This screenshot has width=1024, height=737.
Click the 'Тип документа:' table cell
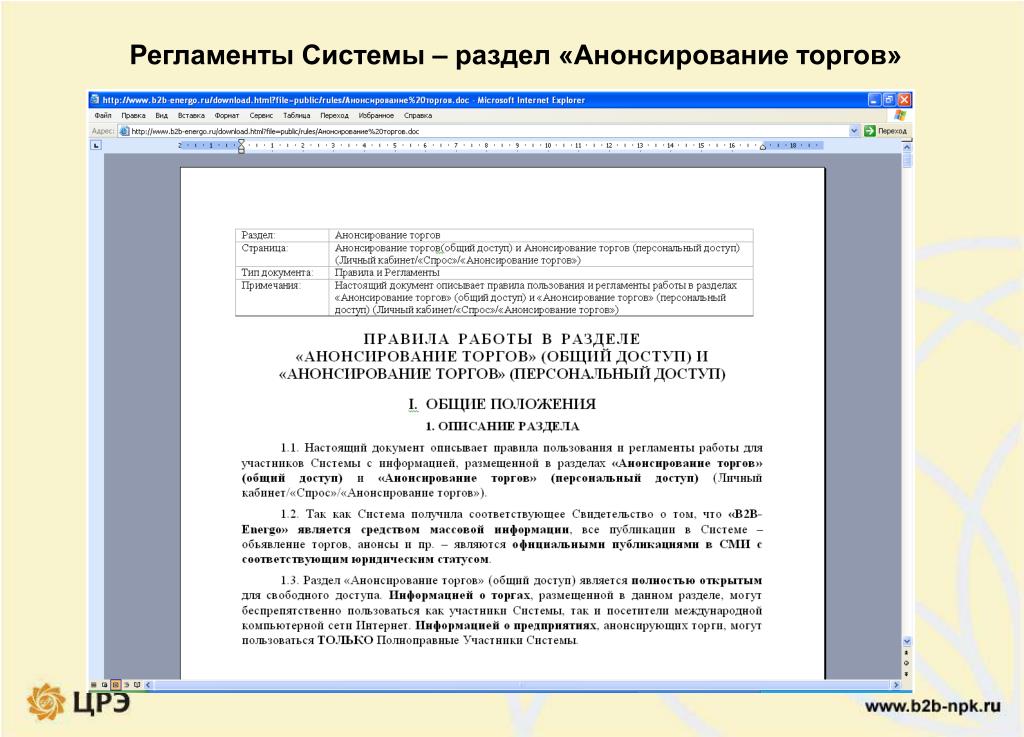click(x=282, y=272)
